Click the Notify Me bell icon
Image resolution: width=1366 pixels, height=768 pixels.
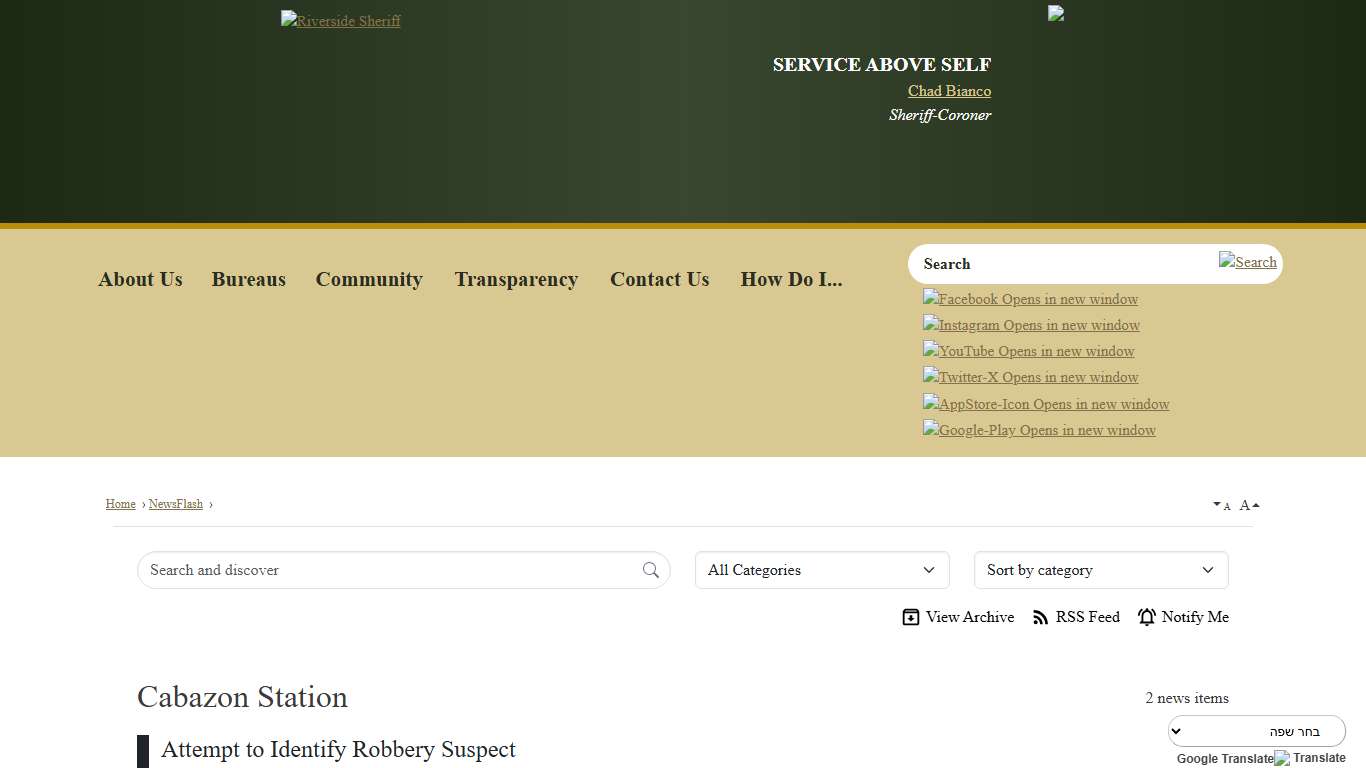click(1146, 617)
